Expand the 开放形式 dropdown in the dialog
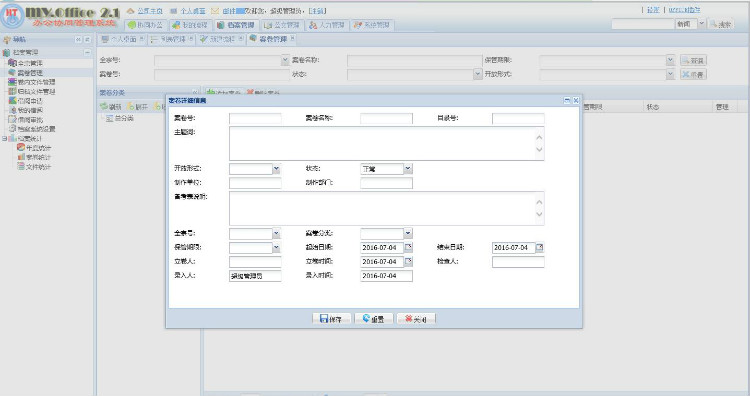The width and height of the screenshot is (750, 396). pos(276,168)
